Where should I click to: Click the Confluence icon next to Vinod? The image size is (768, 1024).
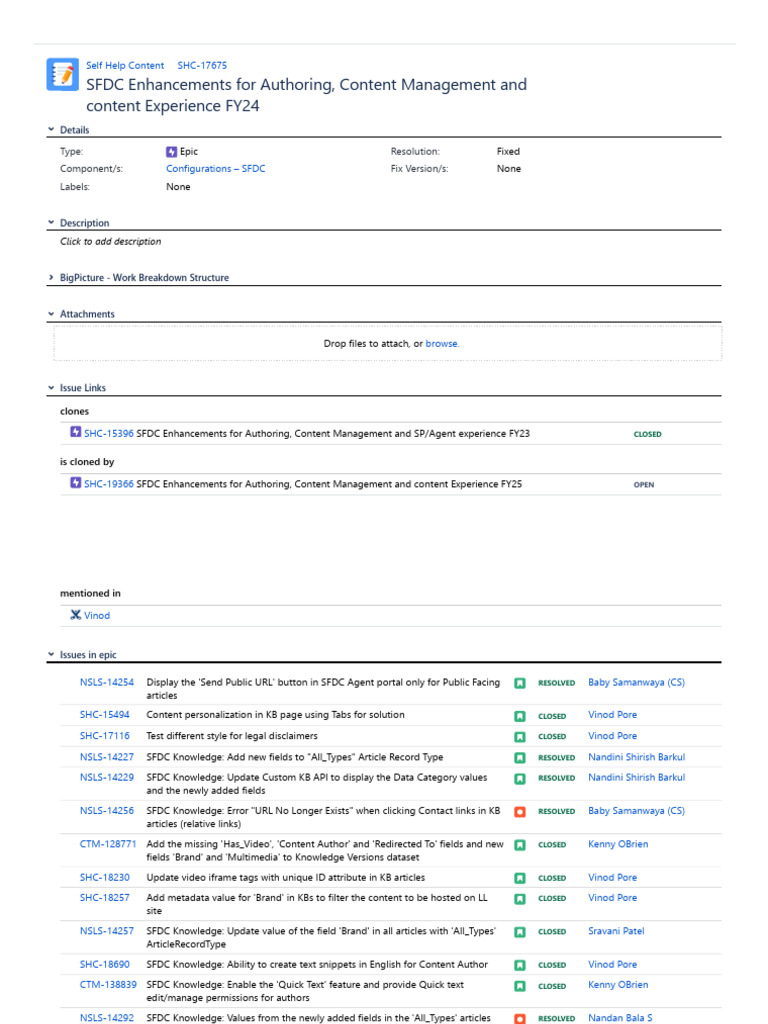[76, 615]
